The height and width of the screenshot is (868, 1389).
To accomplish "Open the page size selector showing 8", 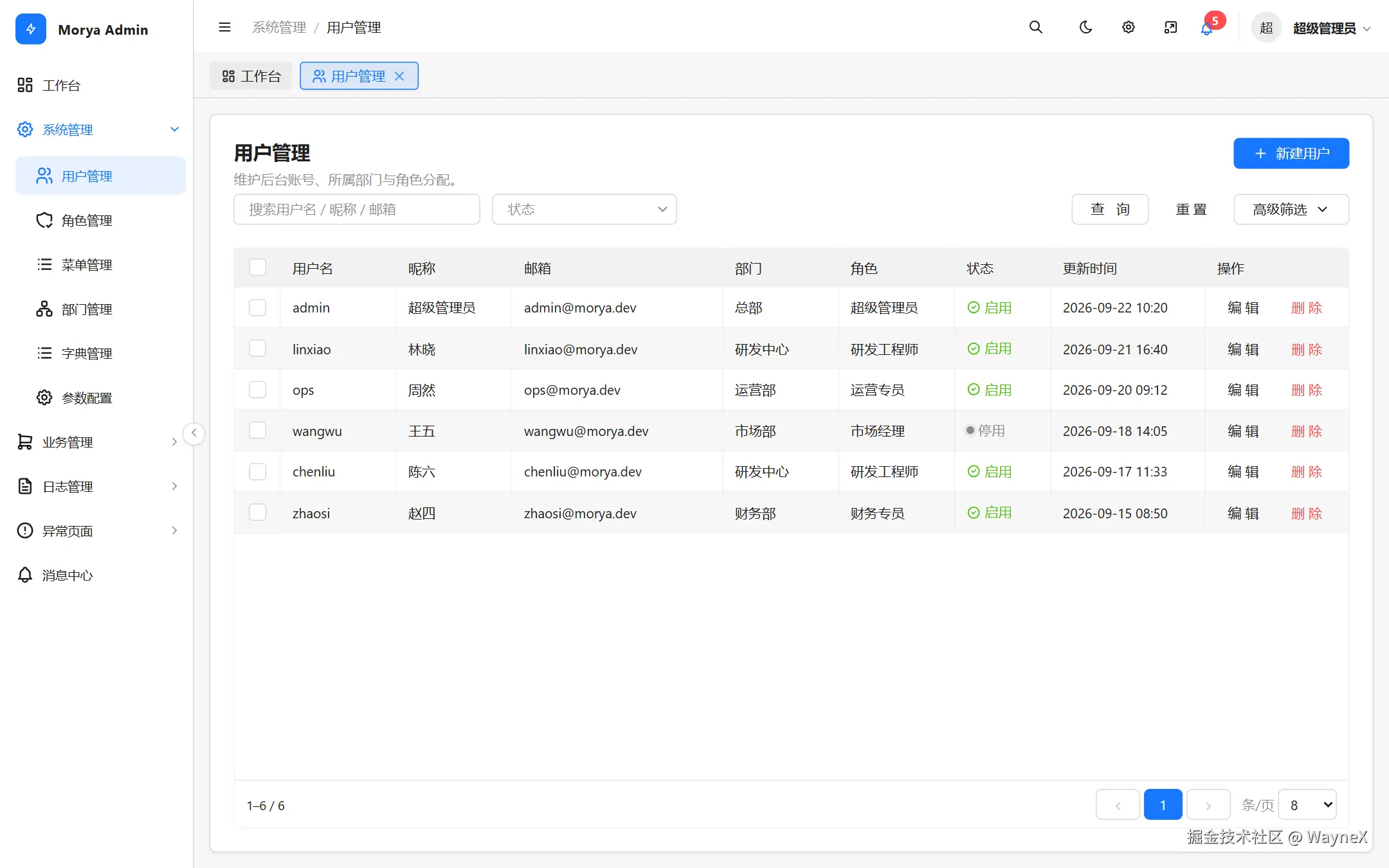I will click(x=1307, y=805).
